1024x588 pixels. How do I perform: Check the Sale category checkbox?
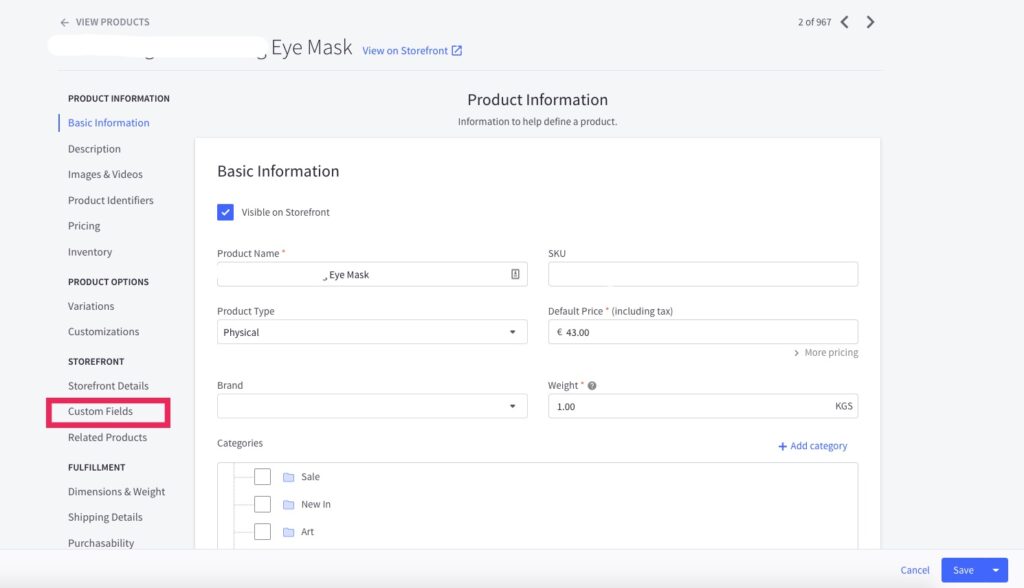[x=263, y=477]
